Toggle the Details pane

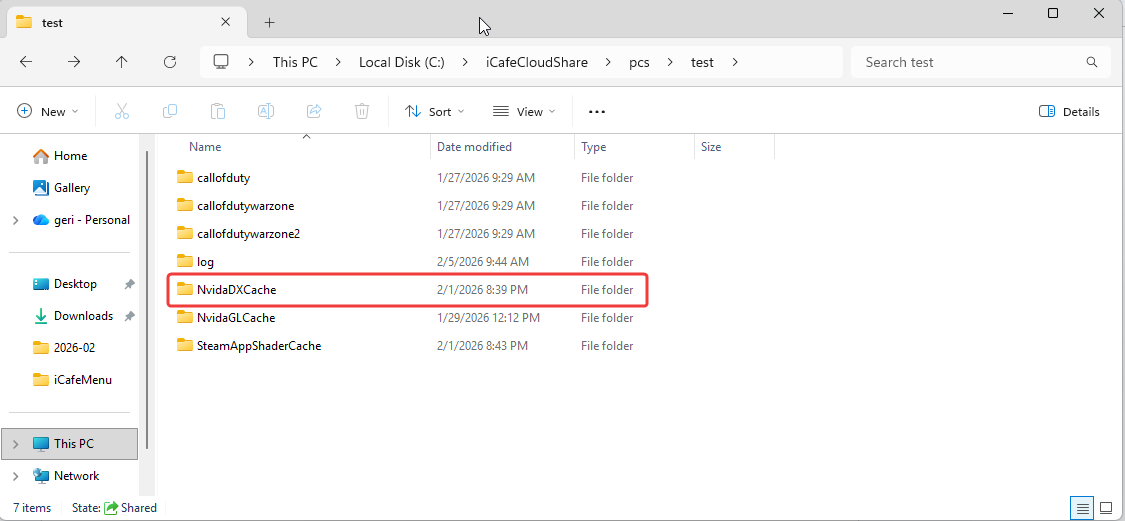pos(1069,112)
